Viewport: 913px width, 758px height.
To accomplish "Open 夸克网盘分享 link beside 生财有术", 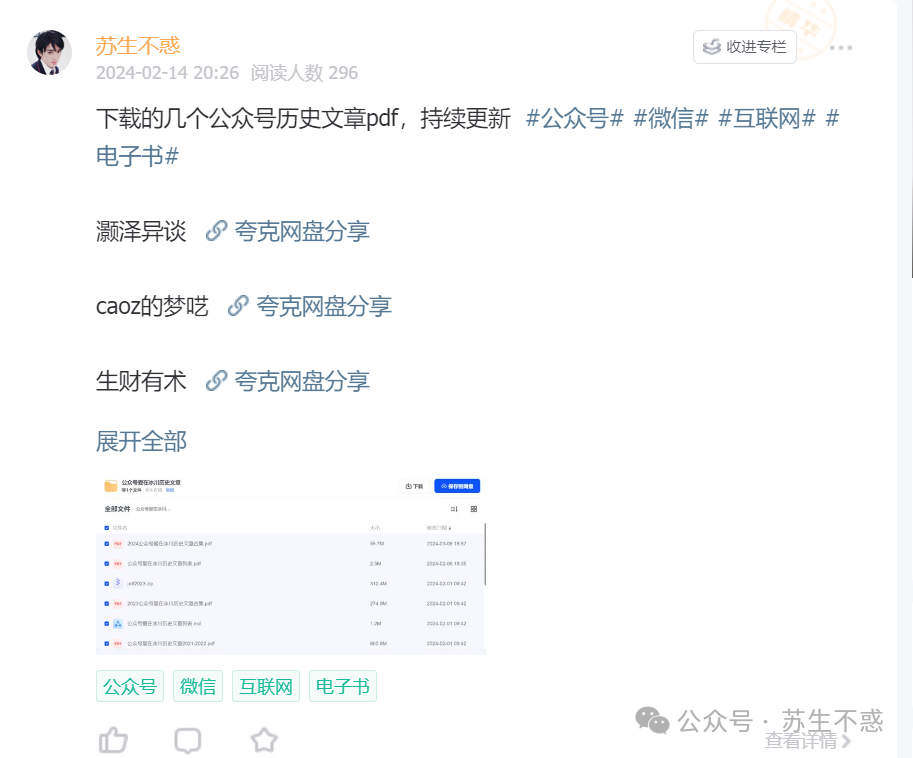I will pos(302,381).
